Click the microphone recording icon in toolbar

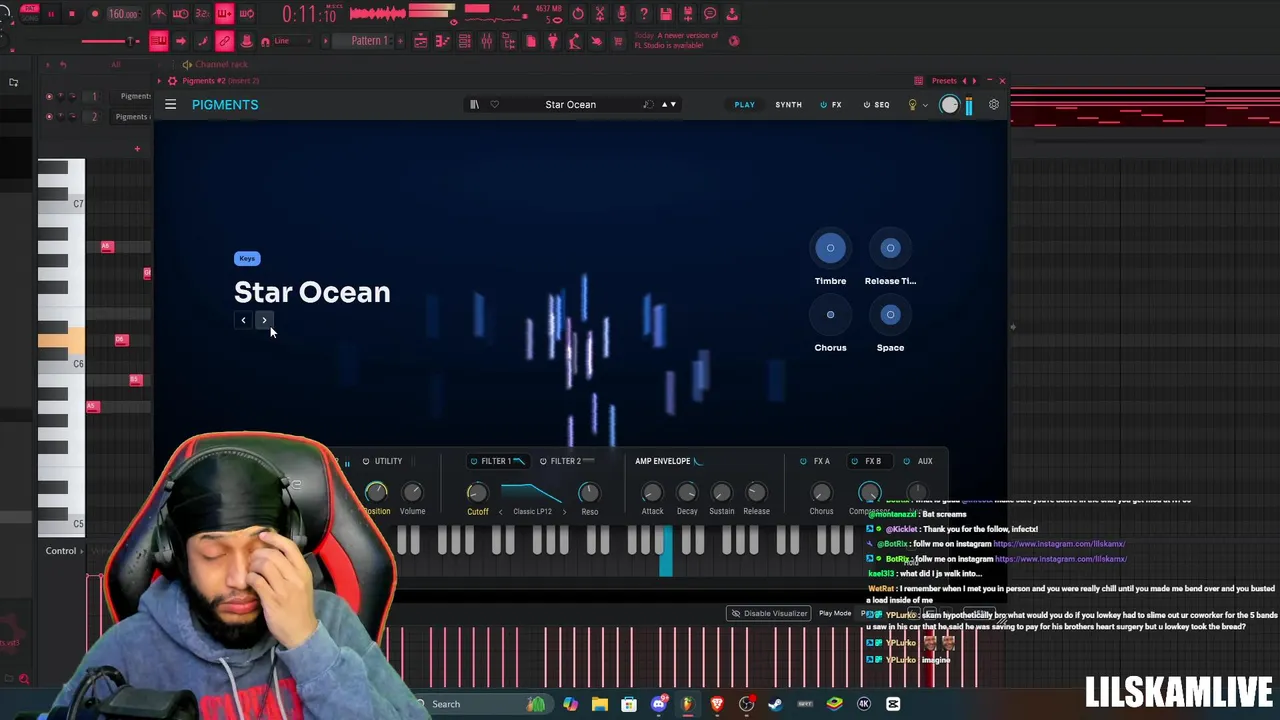pos(622,14)
